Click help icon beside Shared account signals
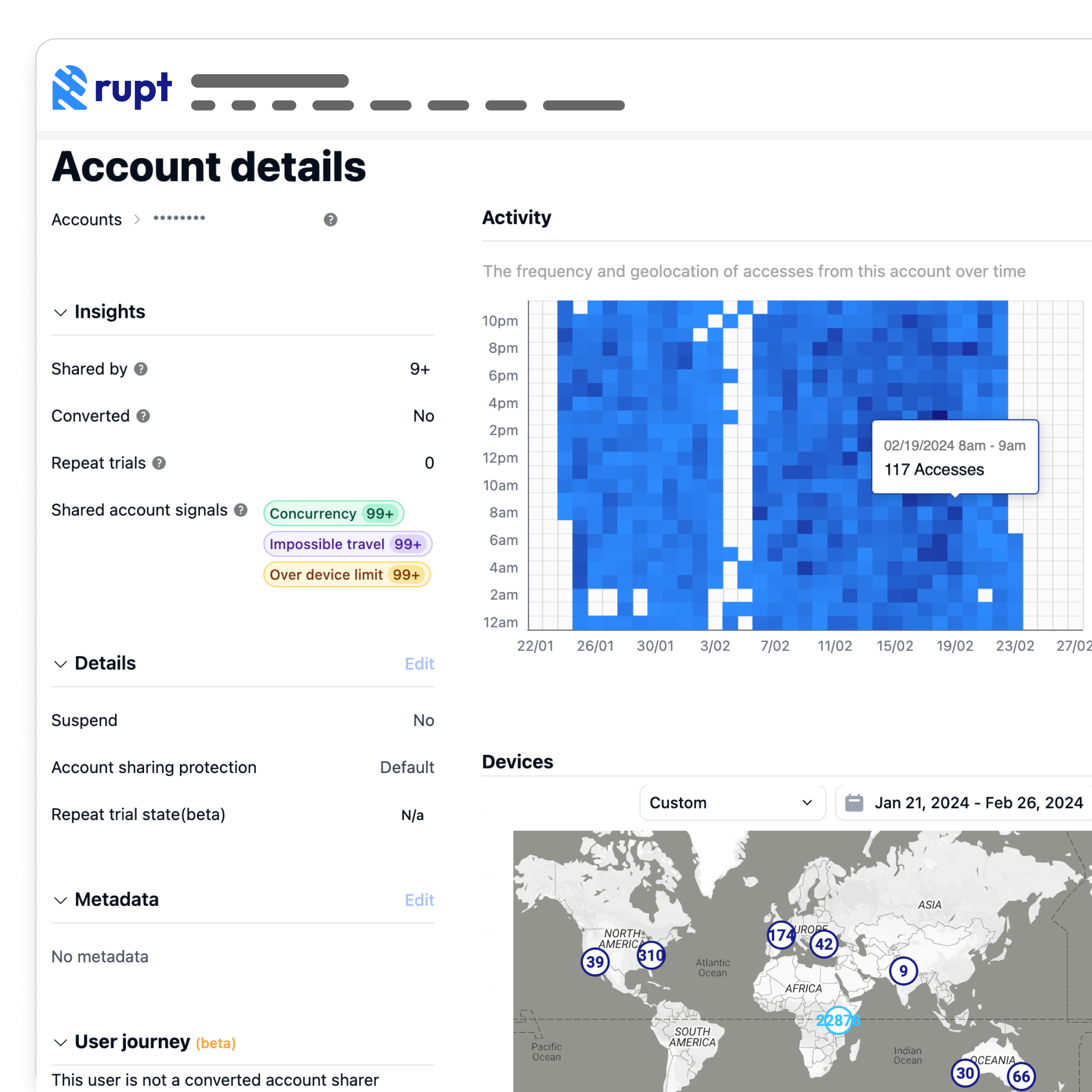This screenshot has width=1092, height=1092. click(241, 510)
